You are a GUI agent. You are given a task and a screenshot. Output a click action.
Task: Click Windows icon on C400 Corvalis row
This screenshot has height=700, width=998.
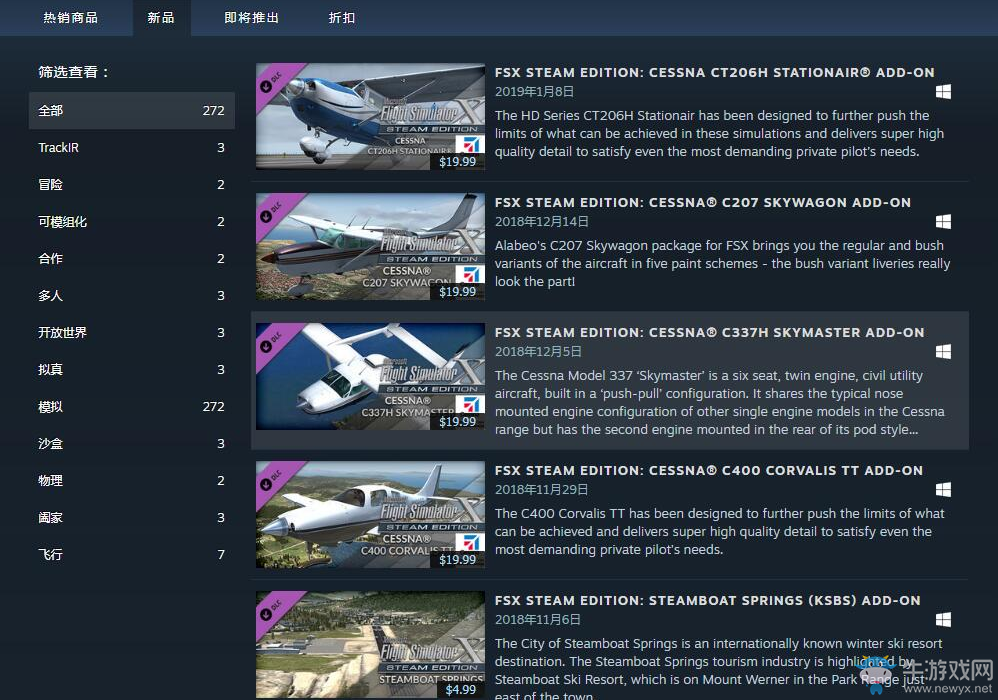[943, 489]
